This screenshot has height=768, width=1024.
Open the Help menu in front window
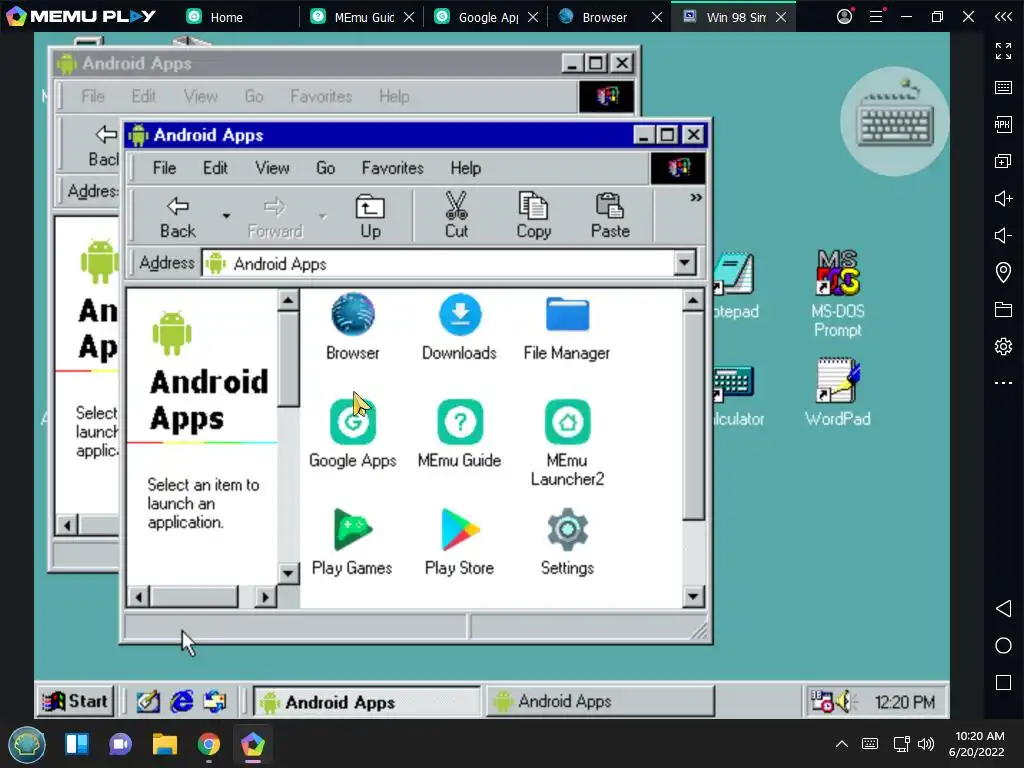tap(466, 168)
